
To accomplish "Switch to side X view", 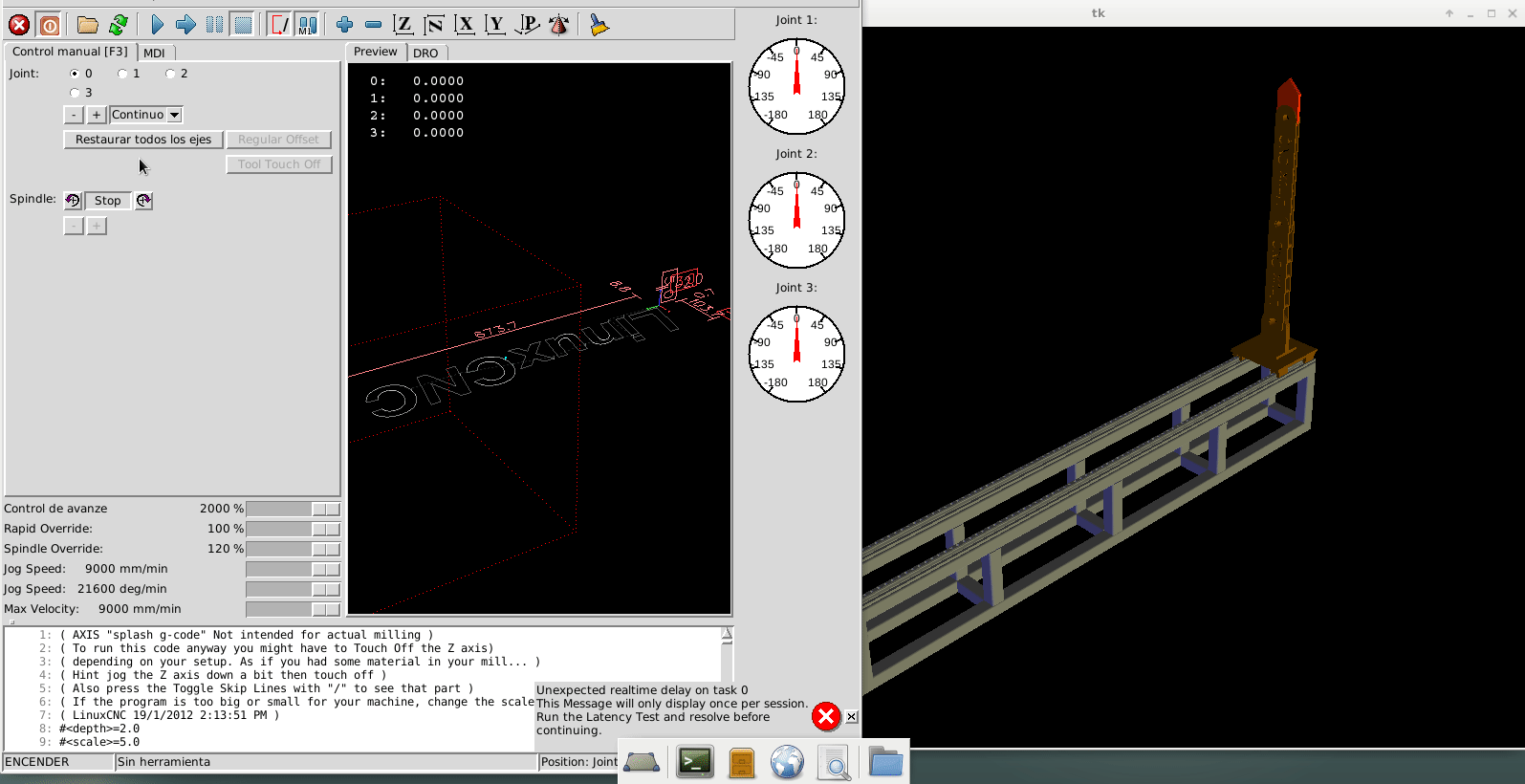I will [x=465, y=25].
